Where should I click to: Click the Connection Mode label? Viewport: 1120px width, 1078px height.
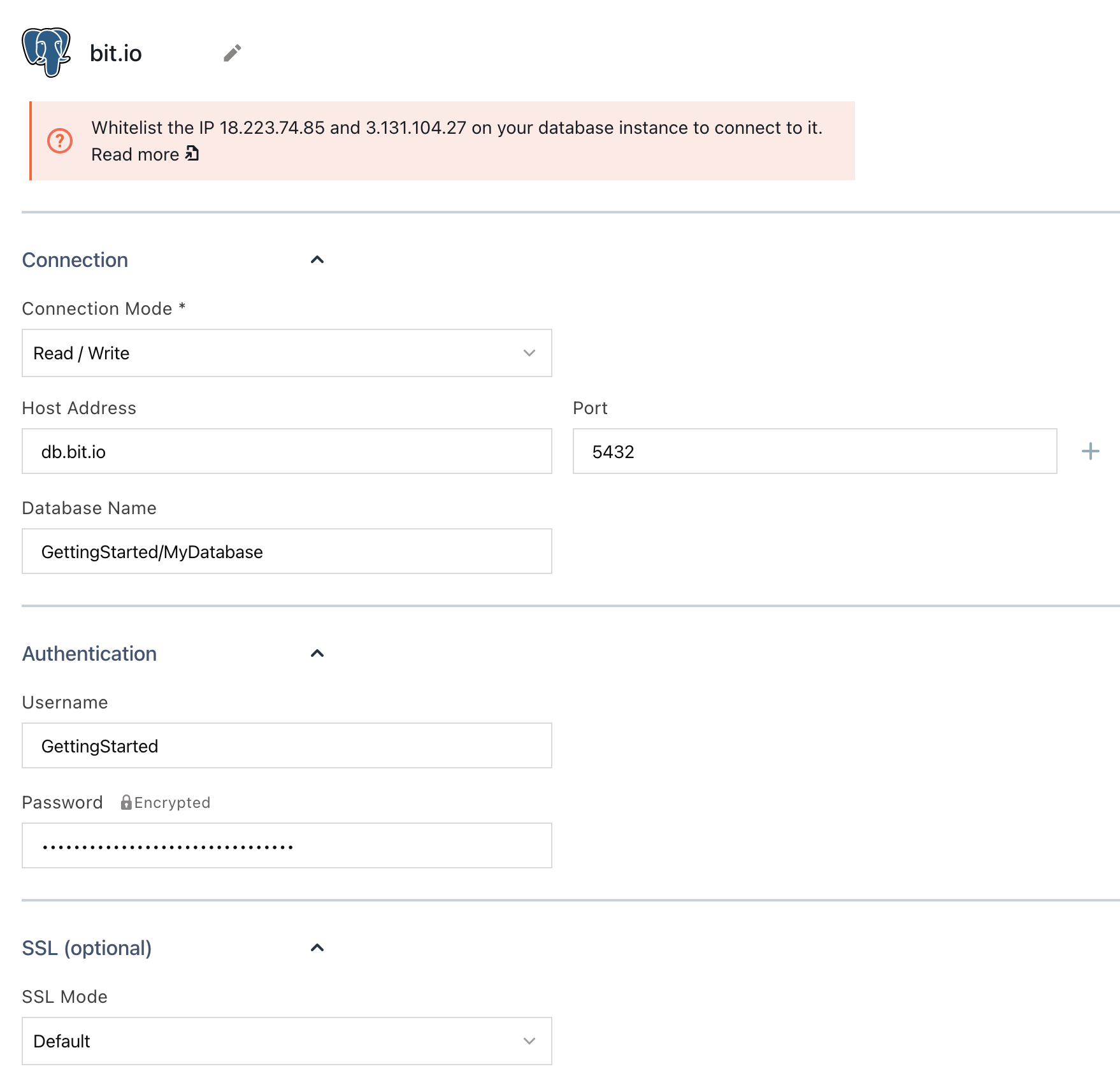104,308
